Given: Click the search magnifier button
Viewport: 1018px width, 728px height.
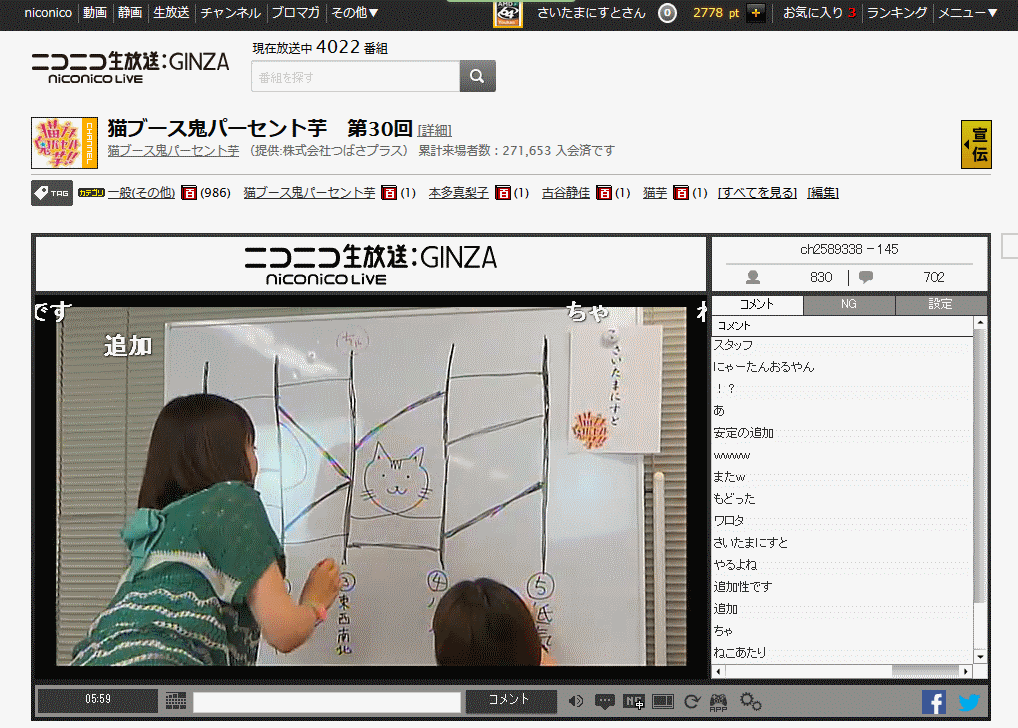Looking at the screenshot, I should (477, 76).
